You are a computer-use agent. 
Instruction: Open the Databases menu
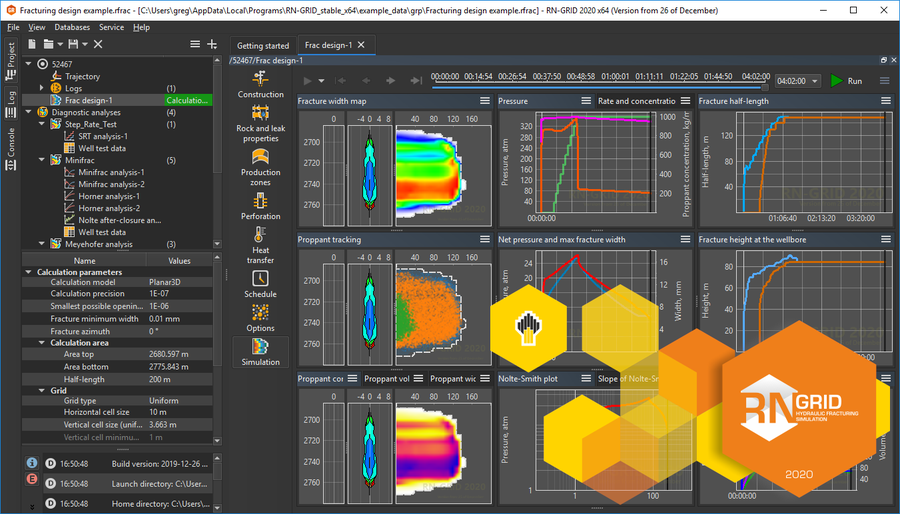[72, 27]
